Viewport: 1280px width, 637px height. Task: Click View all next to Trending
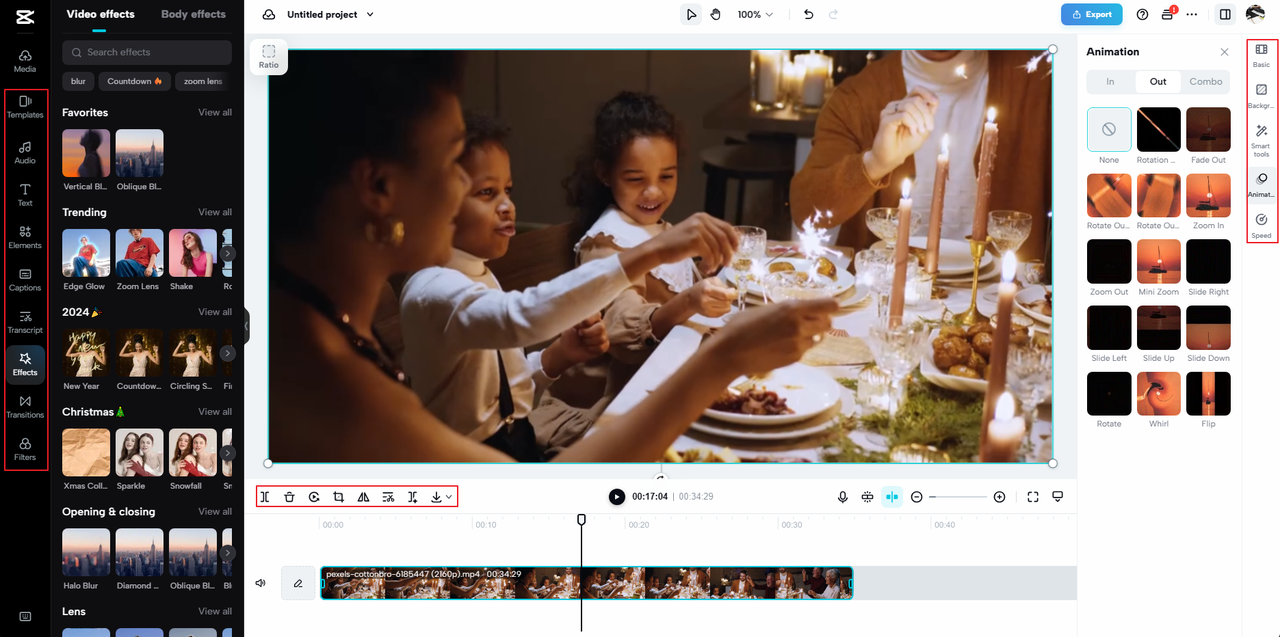215,212
